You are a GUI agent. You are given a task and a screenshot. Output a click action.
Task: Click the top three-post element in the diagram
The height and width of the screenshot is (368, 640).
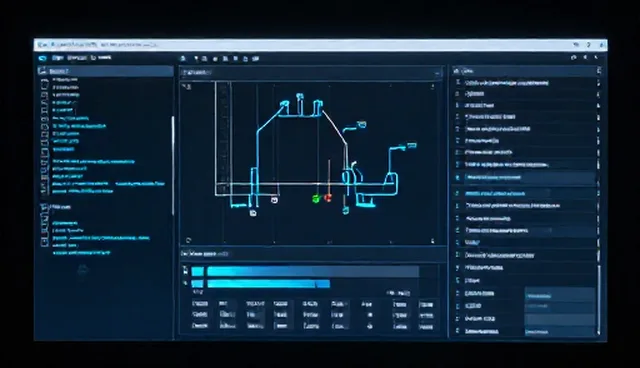click(301, 106)
